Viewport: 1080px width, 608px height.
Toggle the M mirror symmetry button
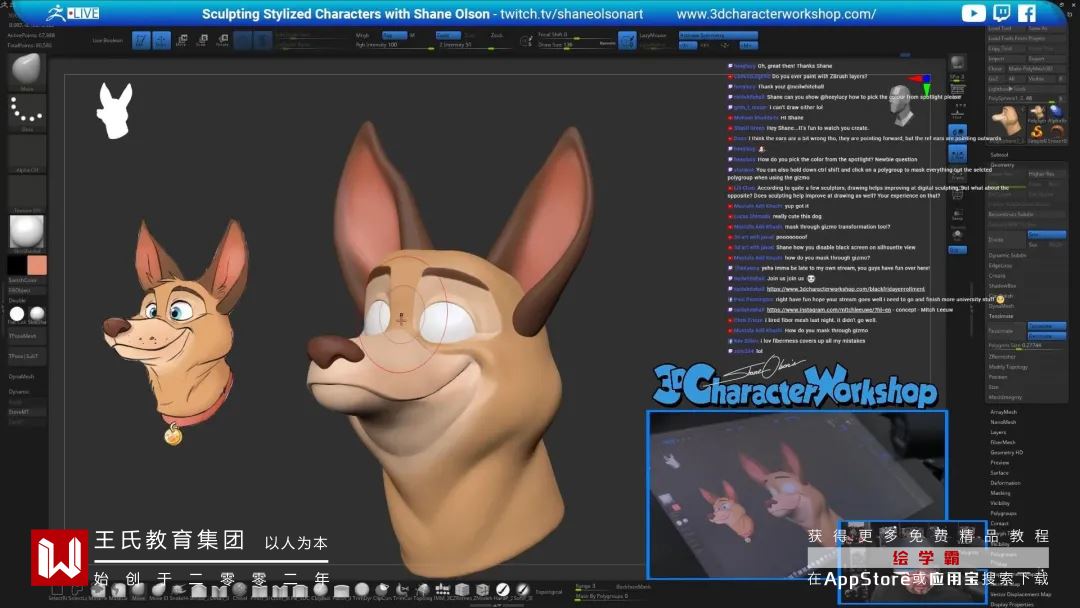point(747,45)
